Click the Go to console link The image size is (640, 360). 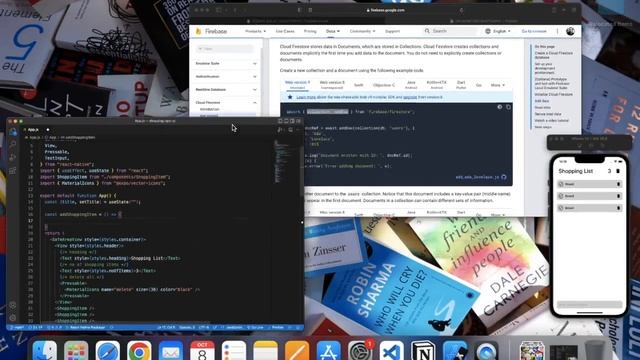click(534, 31)
